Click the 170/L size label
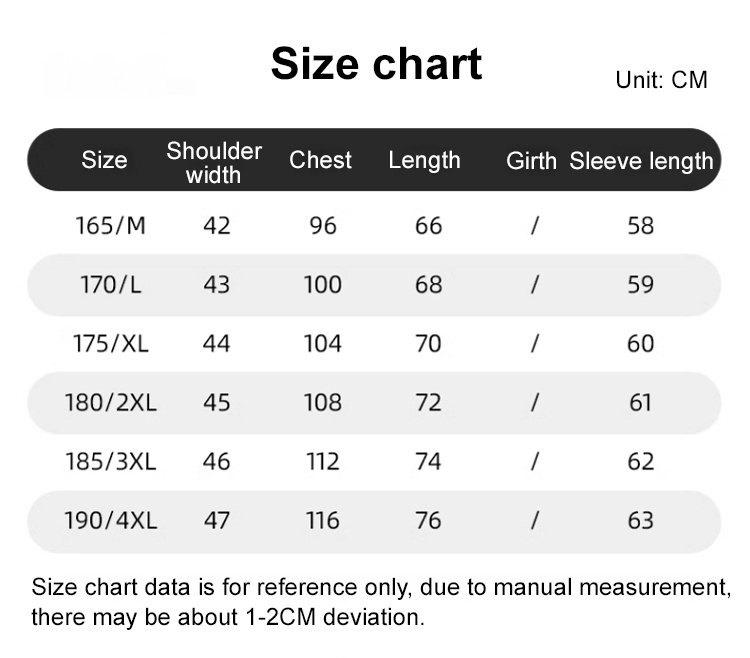The height and width of the screenshot is (658, 750). 110,284
